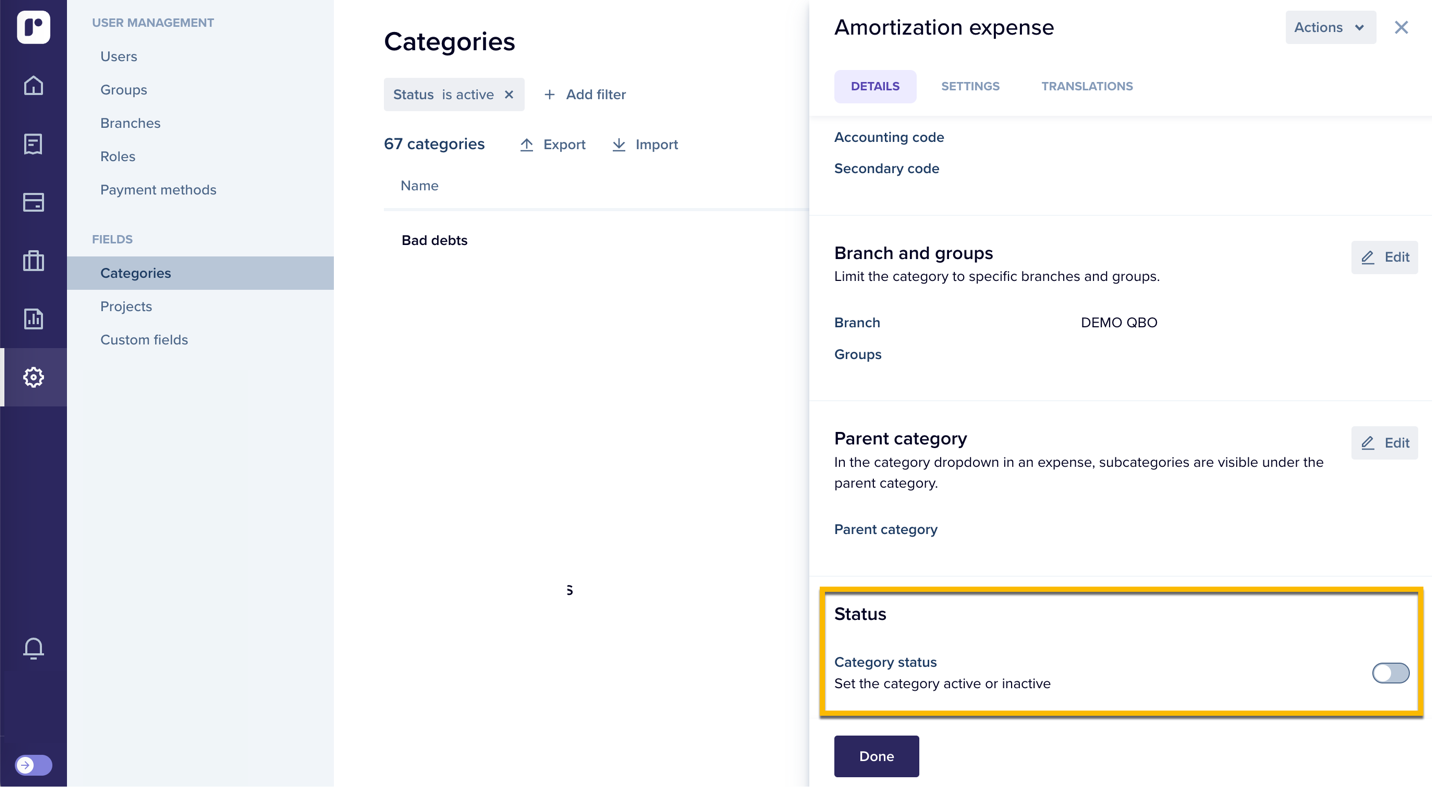Image resolution: width=1432 pixels, height=791 pixels.
Task: Open notifications bell icon
Action: tap(33, 648)
